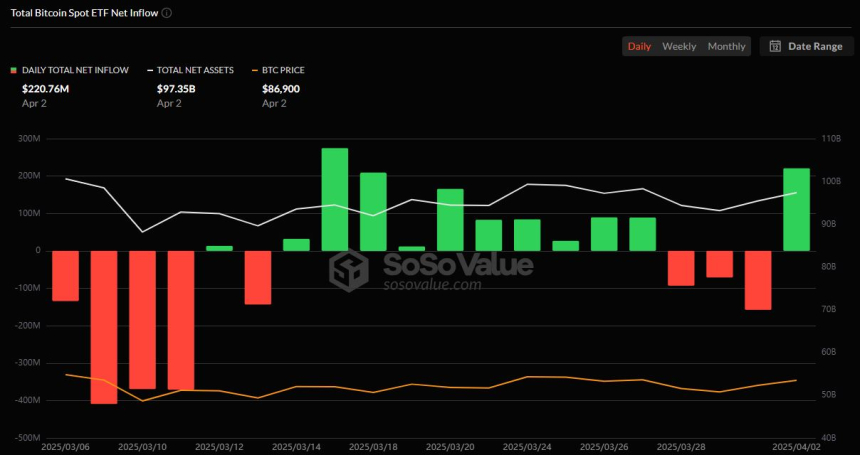Toggle the Total Net Assets white line legend
The height and width of the screenshot is (455, 860).
coord(190,70)
